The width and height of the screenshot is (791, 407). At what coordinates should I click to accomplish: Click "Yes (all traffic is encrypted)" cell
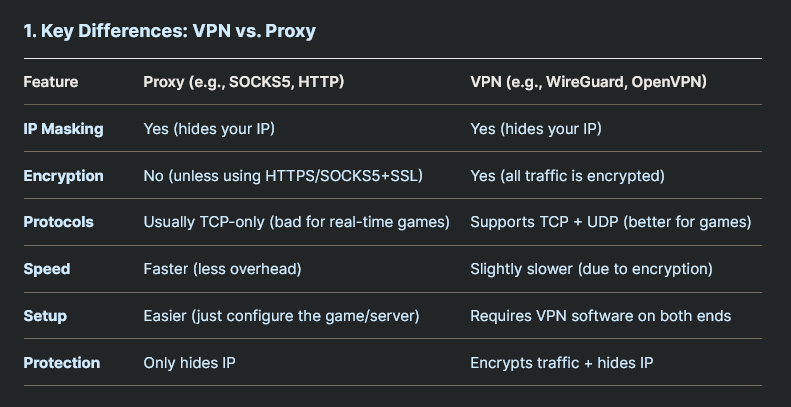click(x=567, y=176)
